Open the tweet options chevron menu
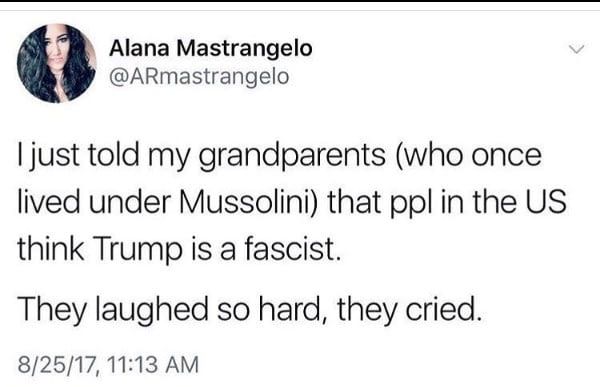The image size is (601, 387). coord(576,49)
